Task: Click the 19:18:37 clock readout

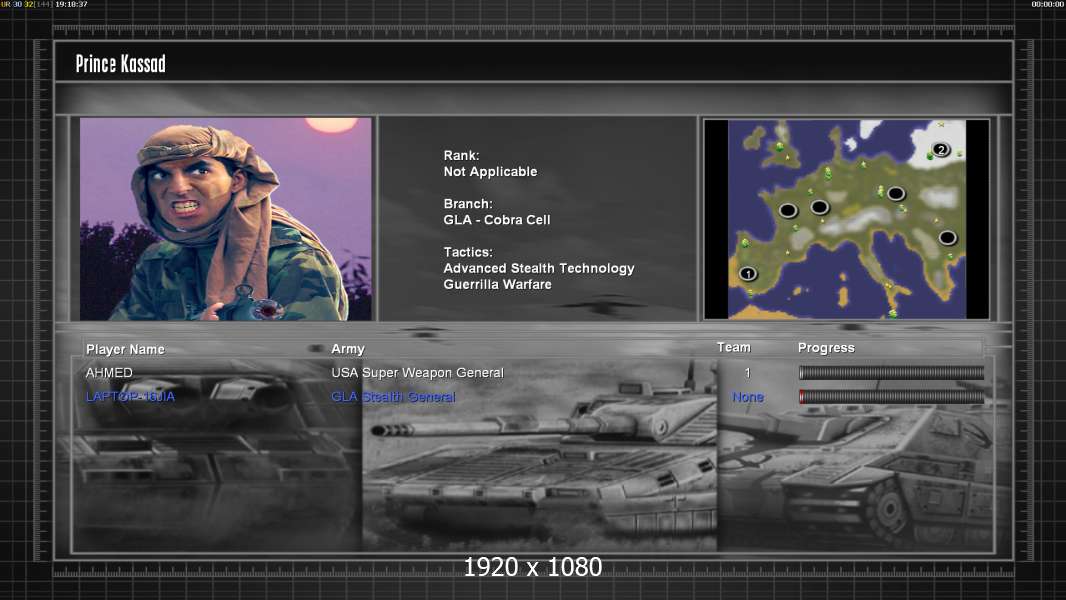Action: [x=71, y=4]
